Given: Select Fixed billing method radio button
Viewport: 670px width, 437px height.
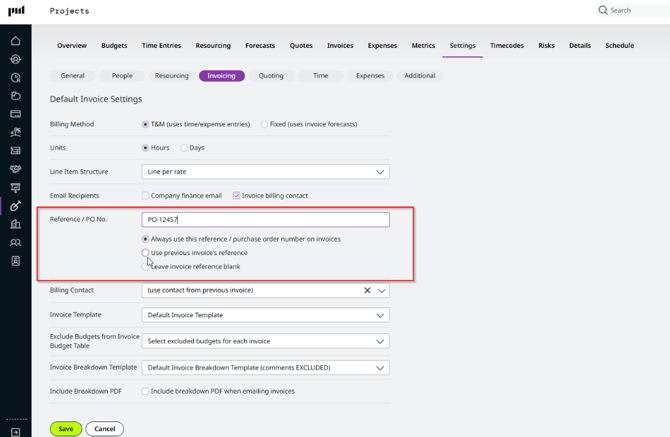Looking at the screenshot, I should (264, 124).
